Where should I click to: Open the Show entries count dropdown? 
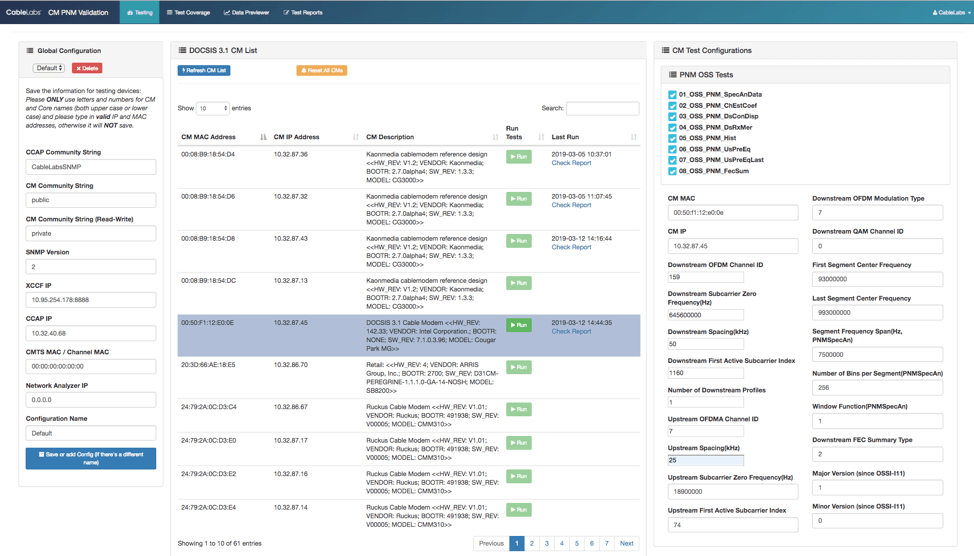coord(212,108)
